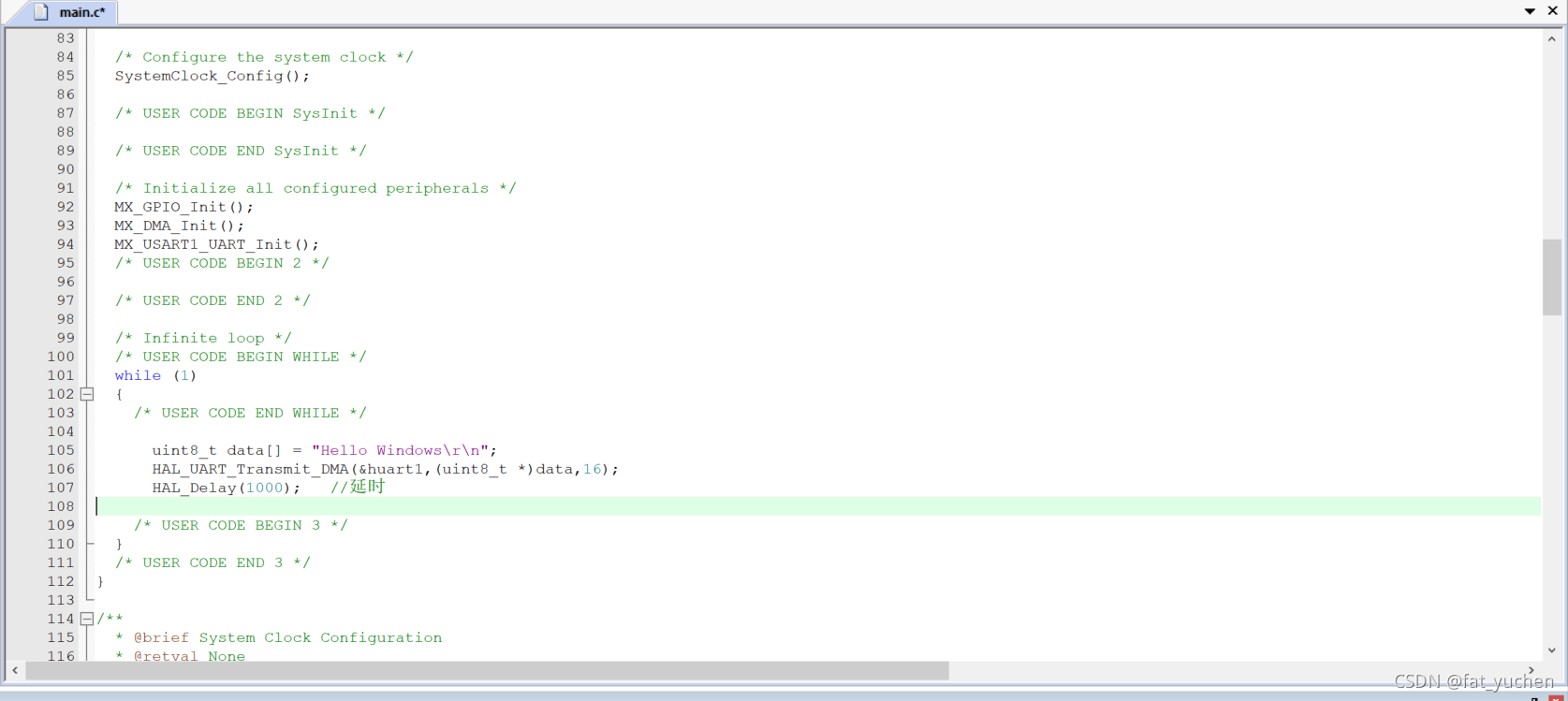Click the while keyword on line 101
The image size is (1568, 701).
138,375
